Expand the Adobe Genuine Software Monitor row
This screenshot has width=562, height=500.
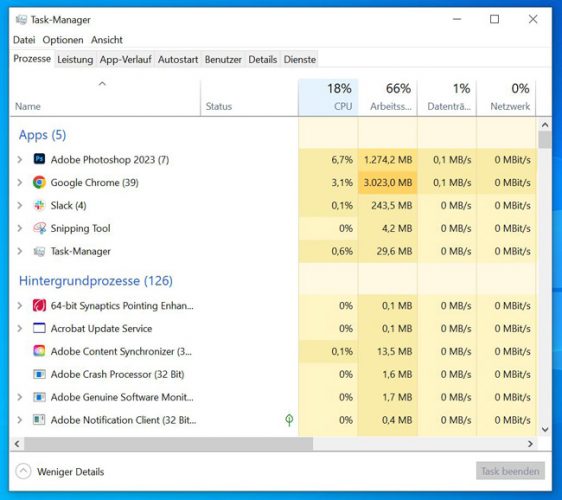tap(20, 397)
